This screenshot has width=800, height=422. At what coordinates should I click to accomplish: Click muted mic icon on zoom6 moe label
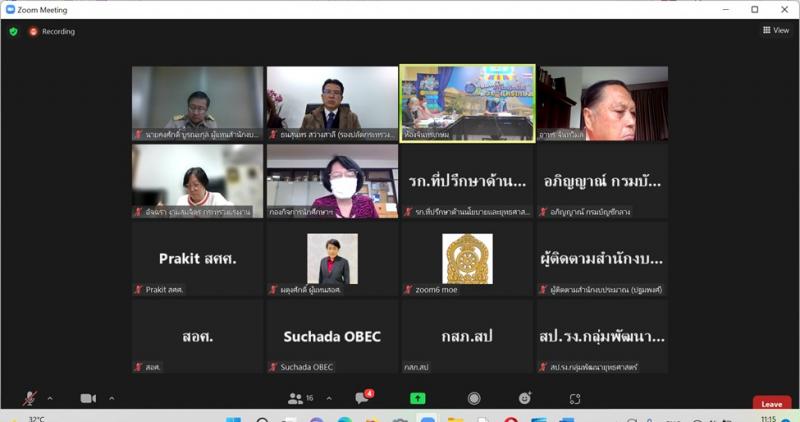408,289
